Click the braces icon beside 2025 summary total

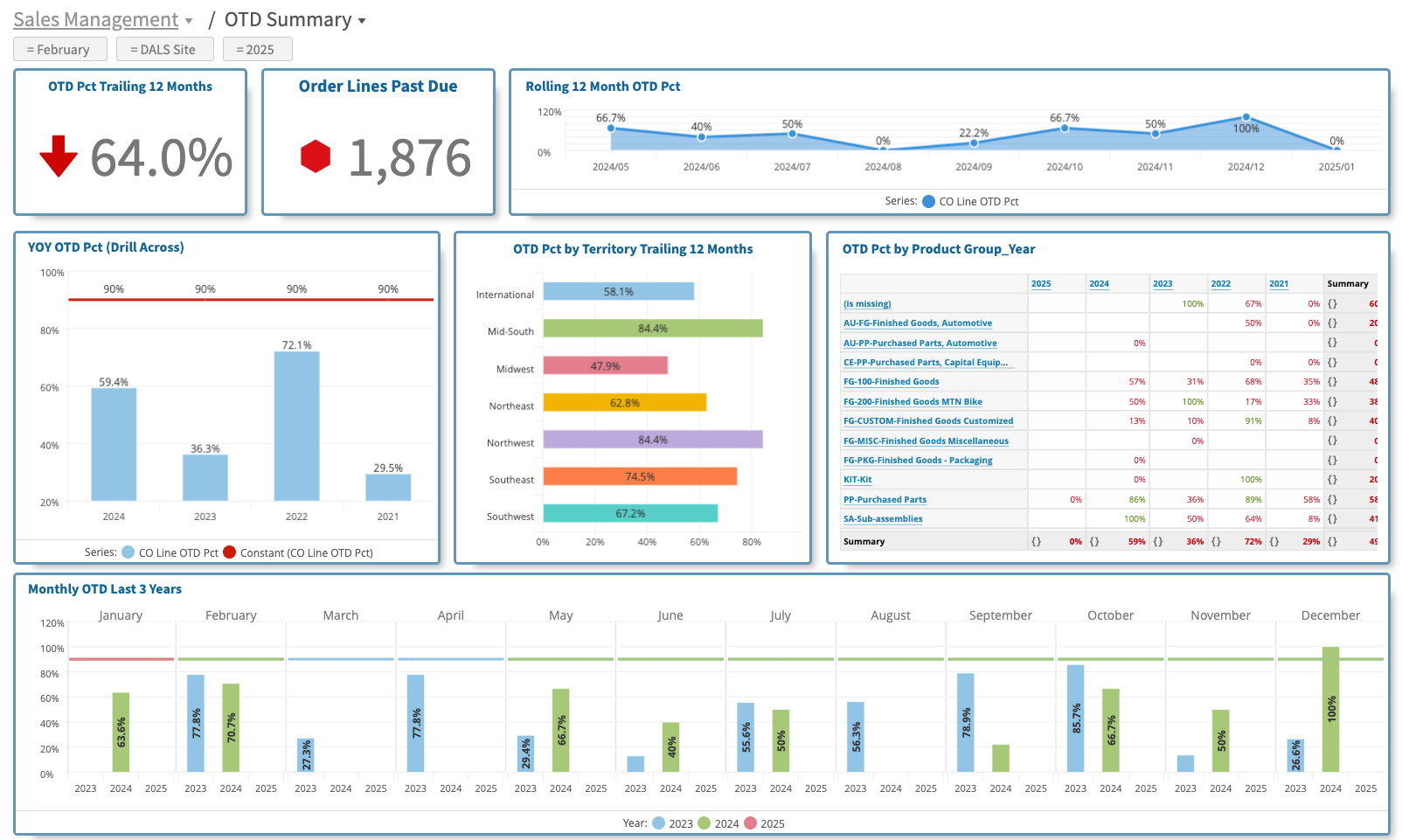[x=1036, y=542]
